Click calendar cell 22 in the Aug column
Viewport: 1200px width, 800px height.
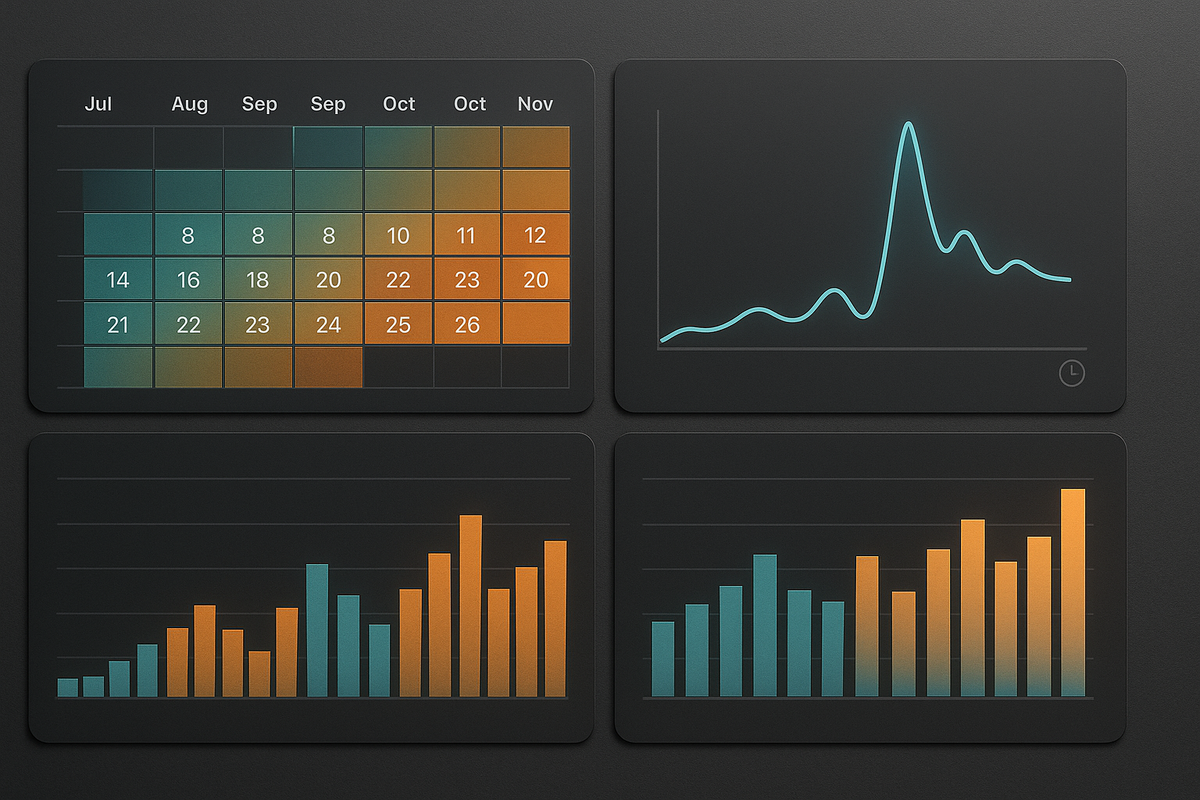(188, 324)
